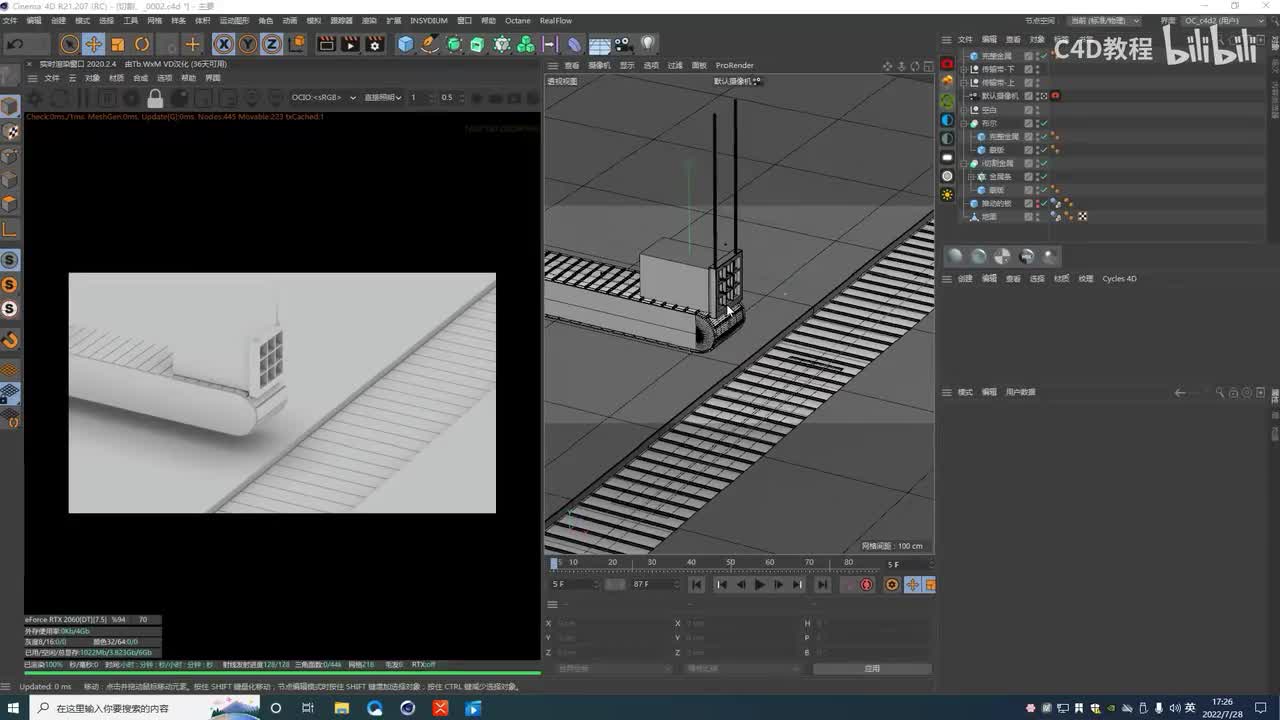Click the light bulb icon in toolbar

(x=648, y=44)
